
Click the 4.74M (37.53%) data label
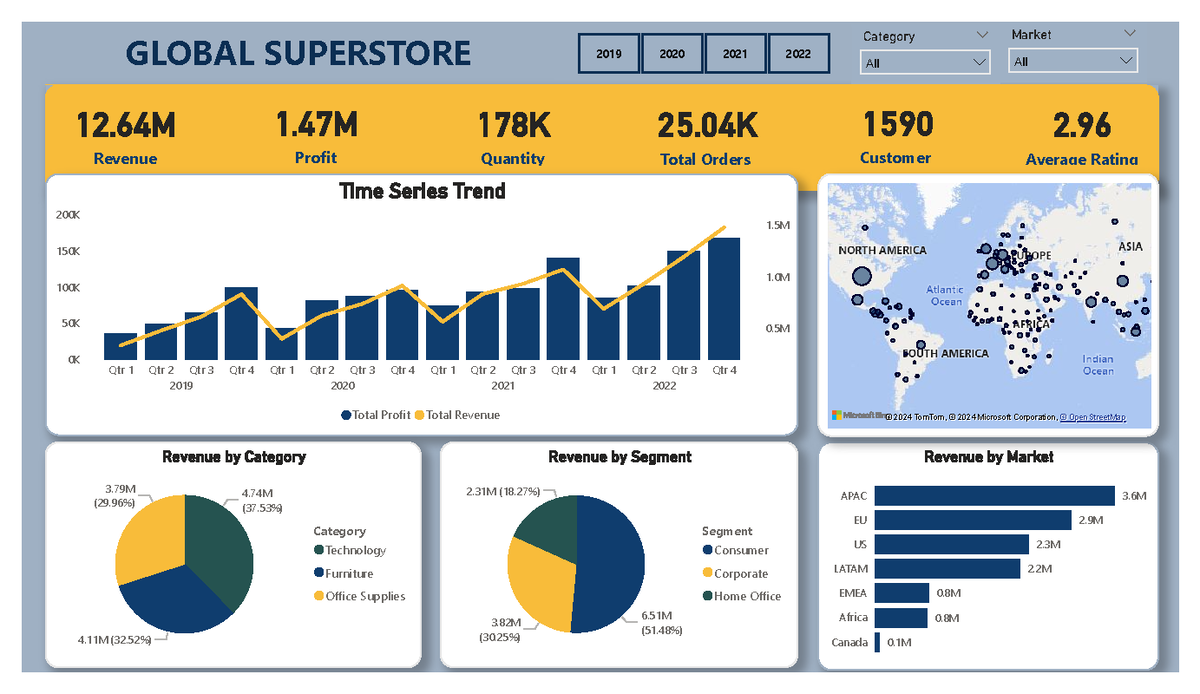click(x=262, y=500)
